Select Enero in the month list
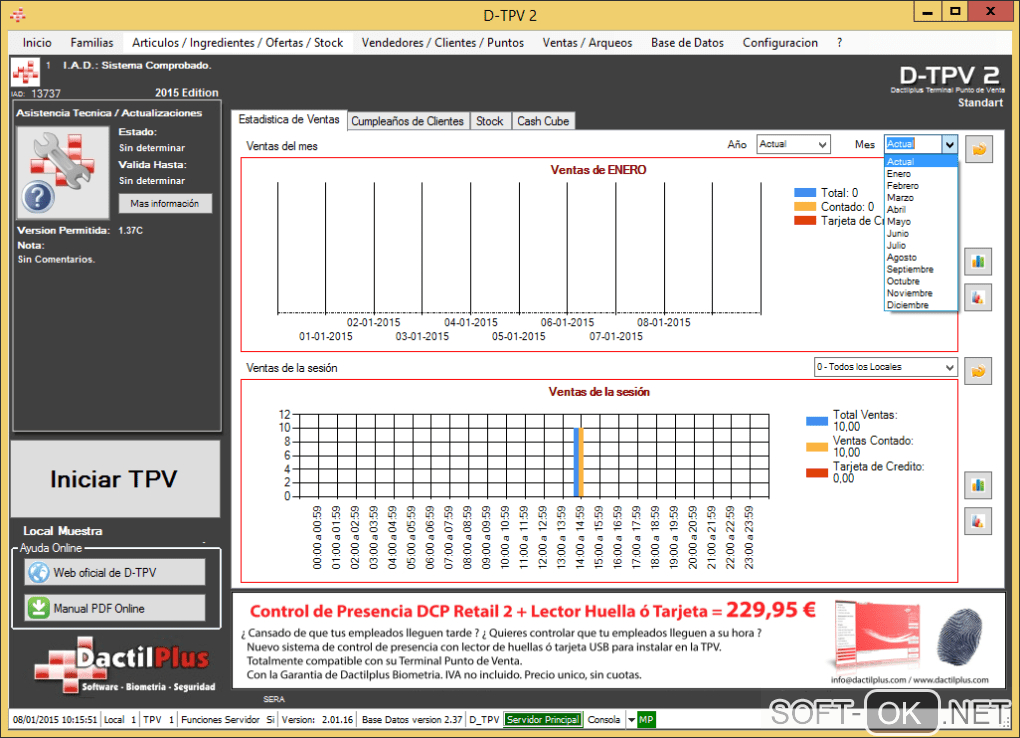Screen dimensions: 1020x738 [x=920, y=174]
